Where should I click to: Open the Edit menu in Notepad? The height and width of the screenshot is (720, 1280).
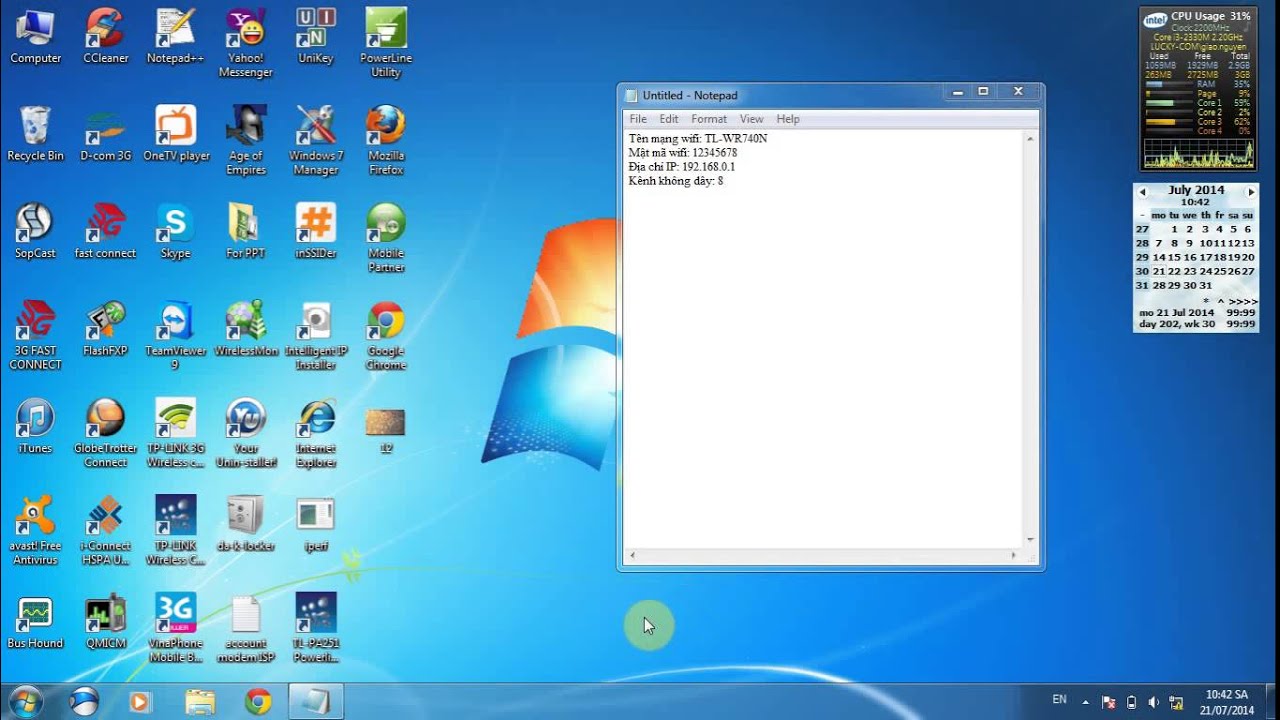point(669,119)
